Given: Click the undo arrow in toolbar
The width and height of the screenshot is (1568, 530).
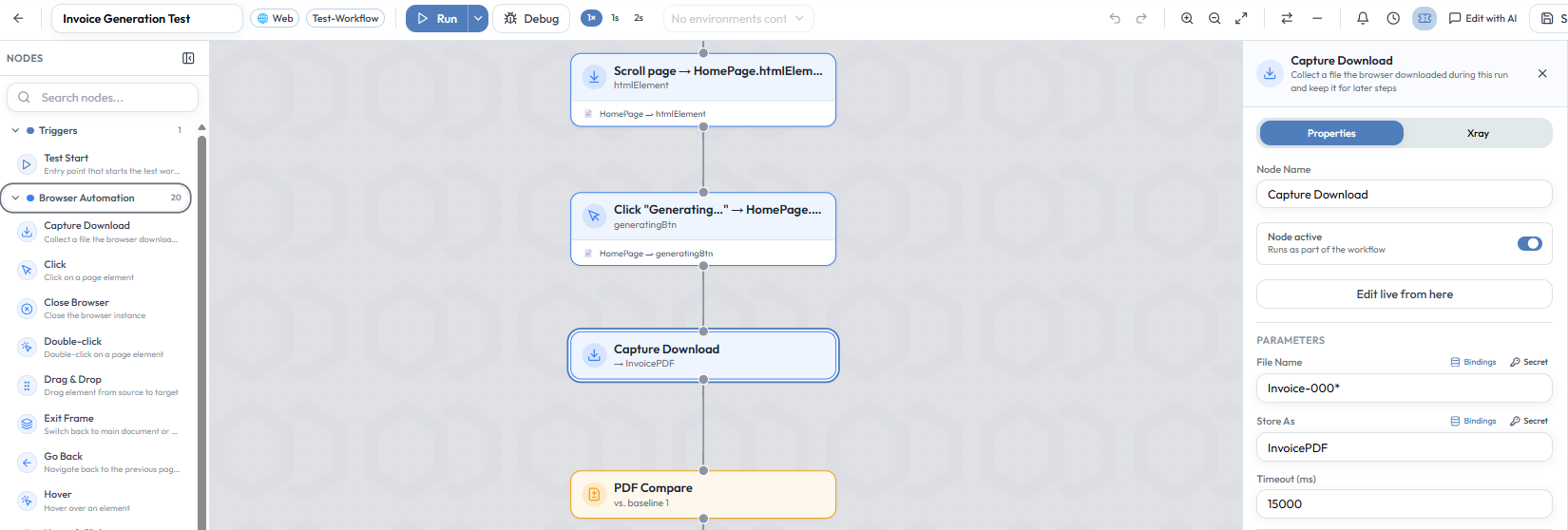Looking at the screenshot, I should click(1115, 18).
